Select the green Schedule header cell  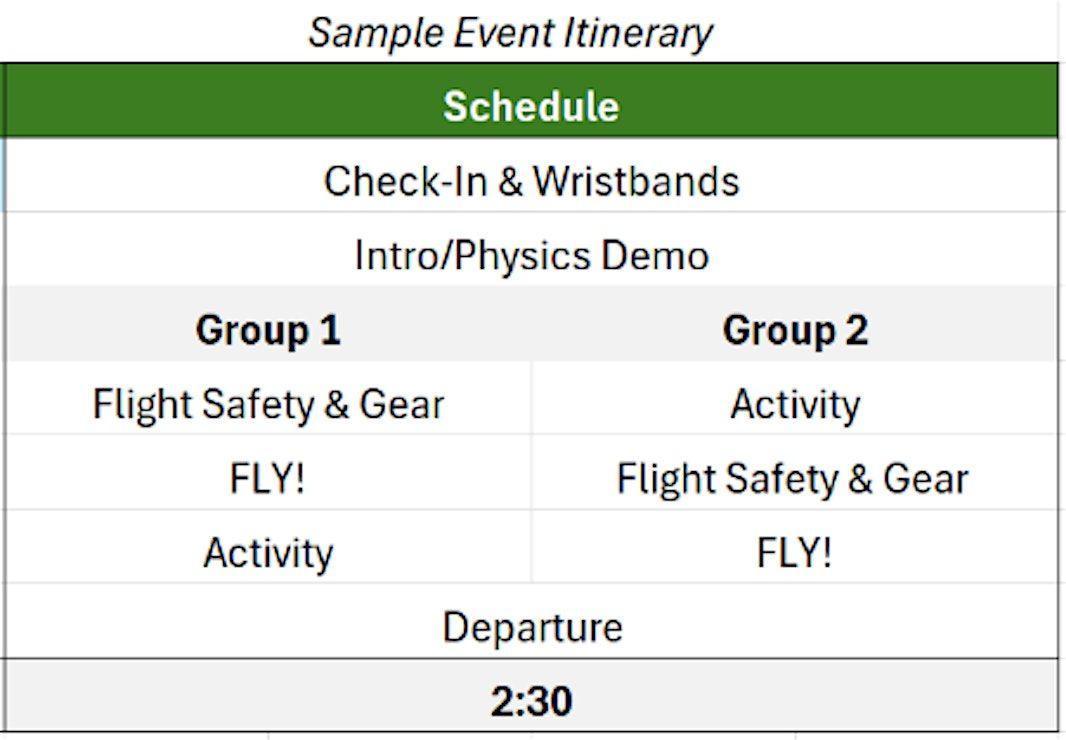pos(531,106)
